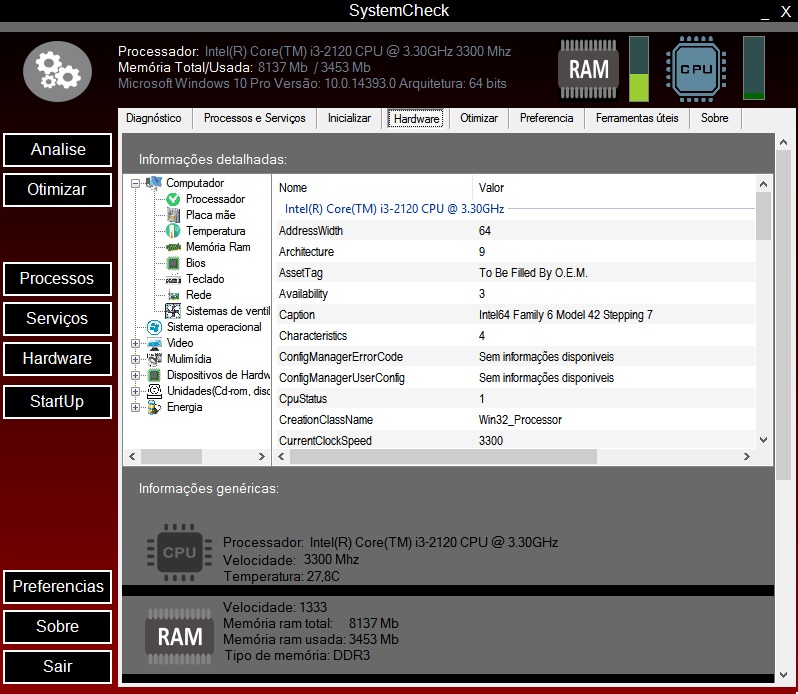Viewport: 798px width, 694px height.
Task: Select the CurrentClockSpeed row
Action: coord(515,441)
